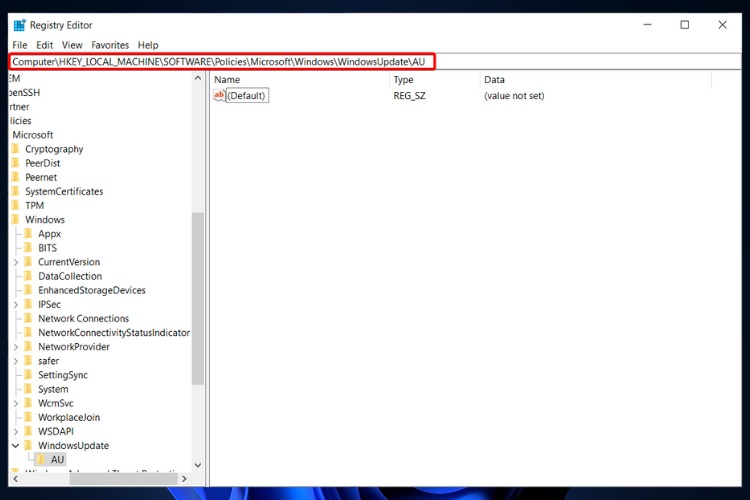Open the Edit menu
Image resolution: width=750 pixels, height=500 pixels.
coord(44,45)
